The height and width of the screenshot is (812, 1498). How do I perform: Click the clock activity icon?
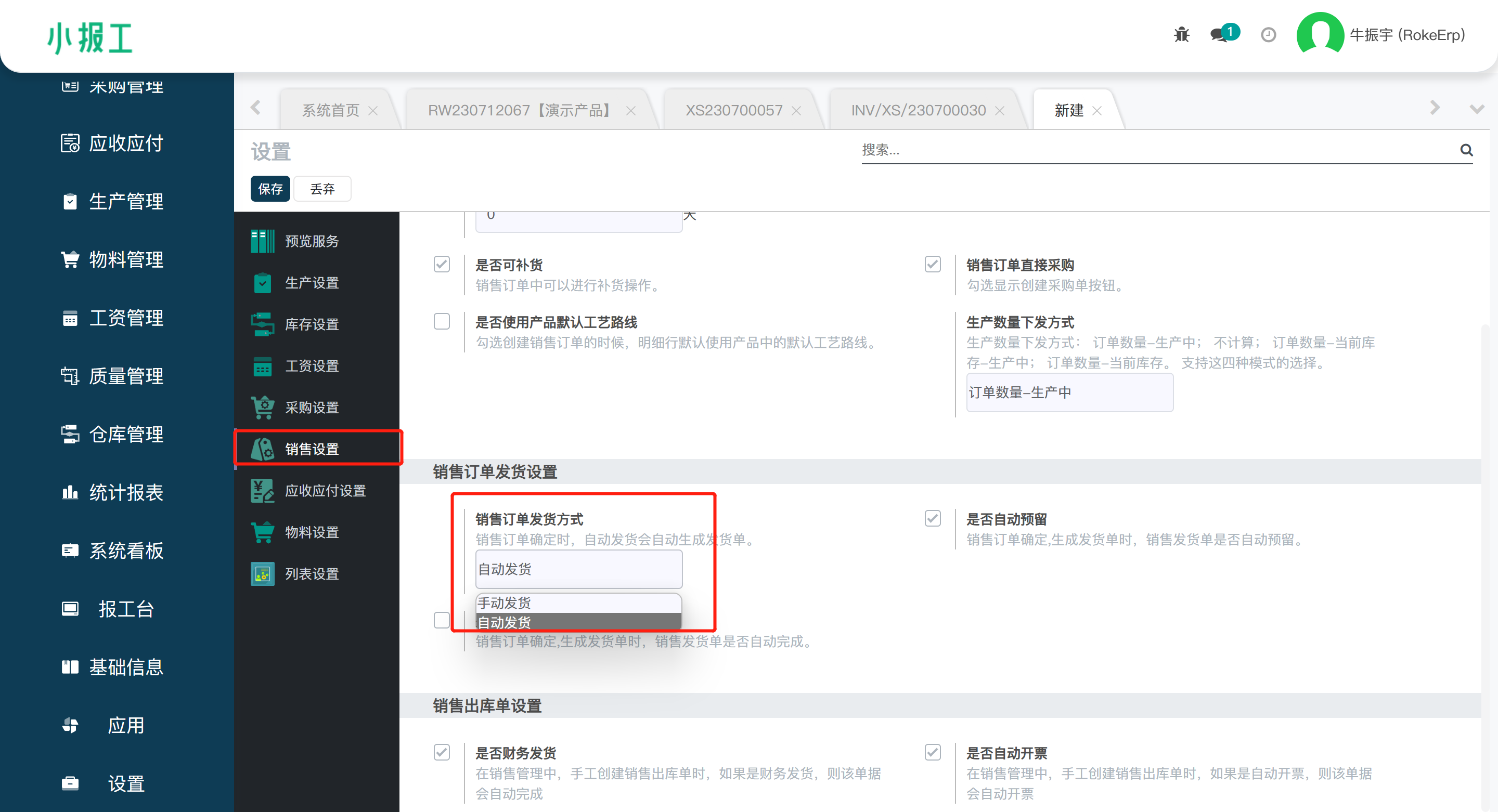(1268, 35)
